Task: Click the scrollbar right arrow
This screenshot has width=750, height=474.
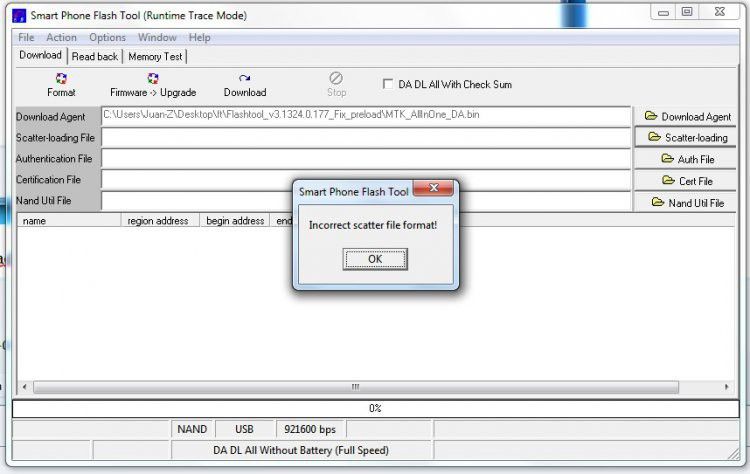Action: click(x=727, y=386)
